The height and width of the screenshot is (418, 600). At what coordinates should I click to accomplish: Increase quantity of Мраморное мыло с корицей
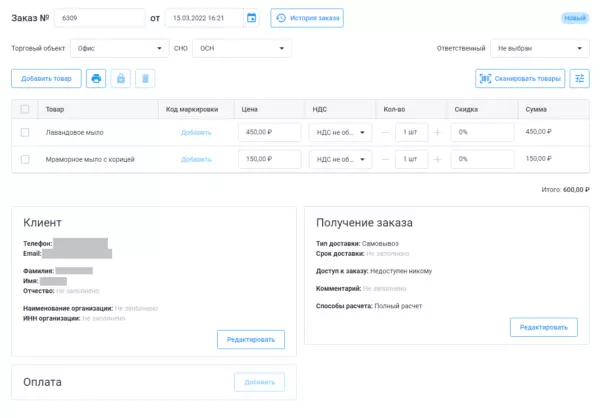click(x=437, y=159)
